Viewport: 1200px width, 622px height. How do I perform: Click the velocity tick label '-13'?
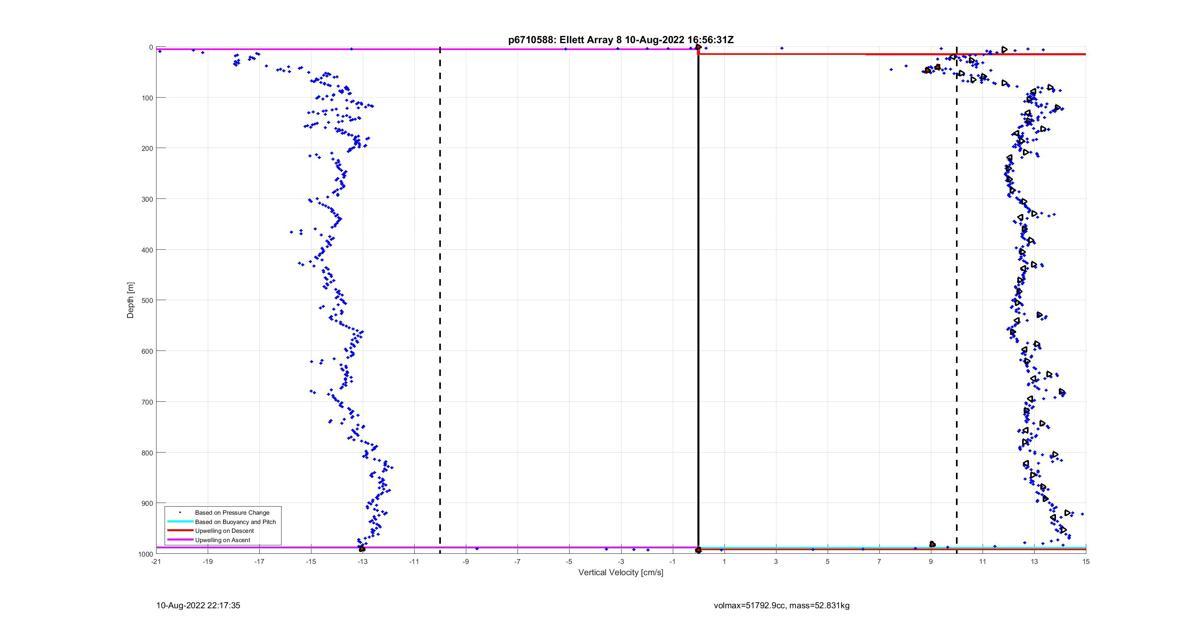coord(363,562)
